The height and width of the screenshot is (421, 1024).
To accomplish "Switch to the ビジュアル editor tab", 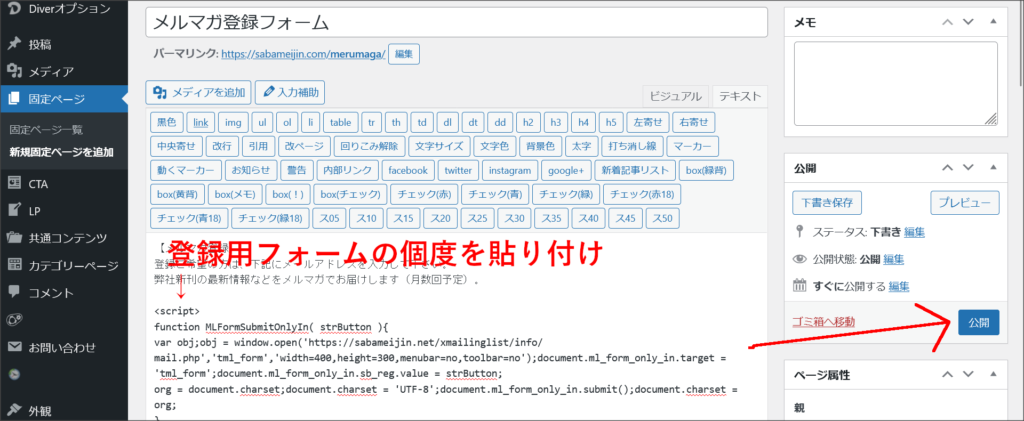I will [x=675, y=96].
